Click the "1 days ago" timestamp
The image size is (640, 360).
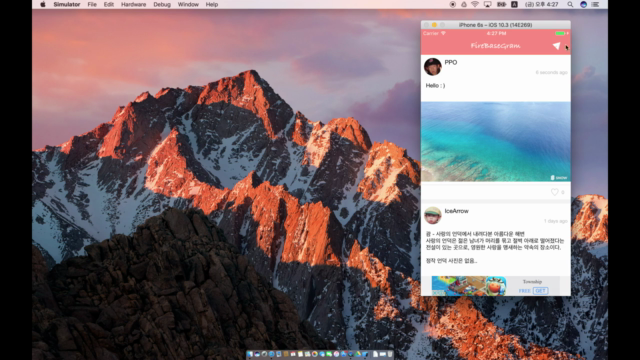coord(556,221)
